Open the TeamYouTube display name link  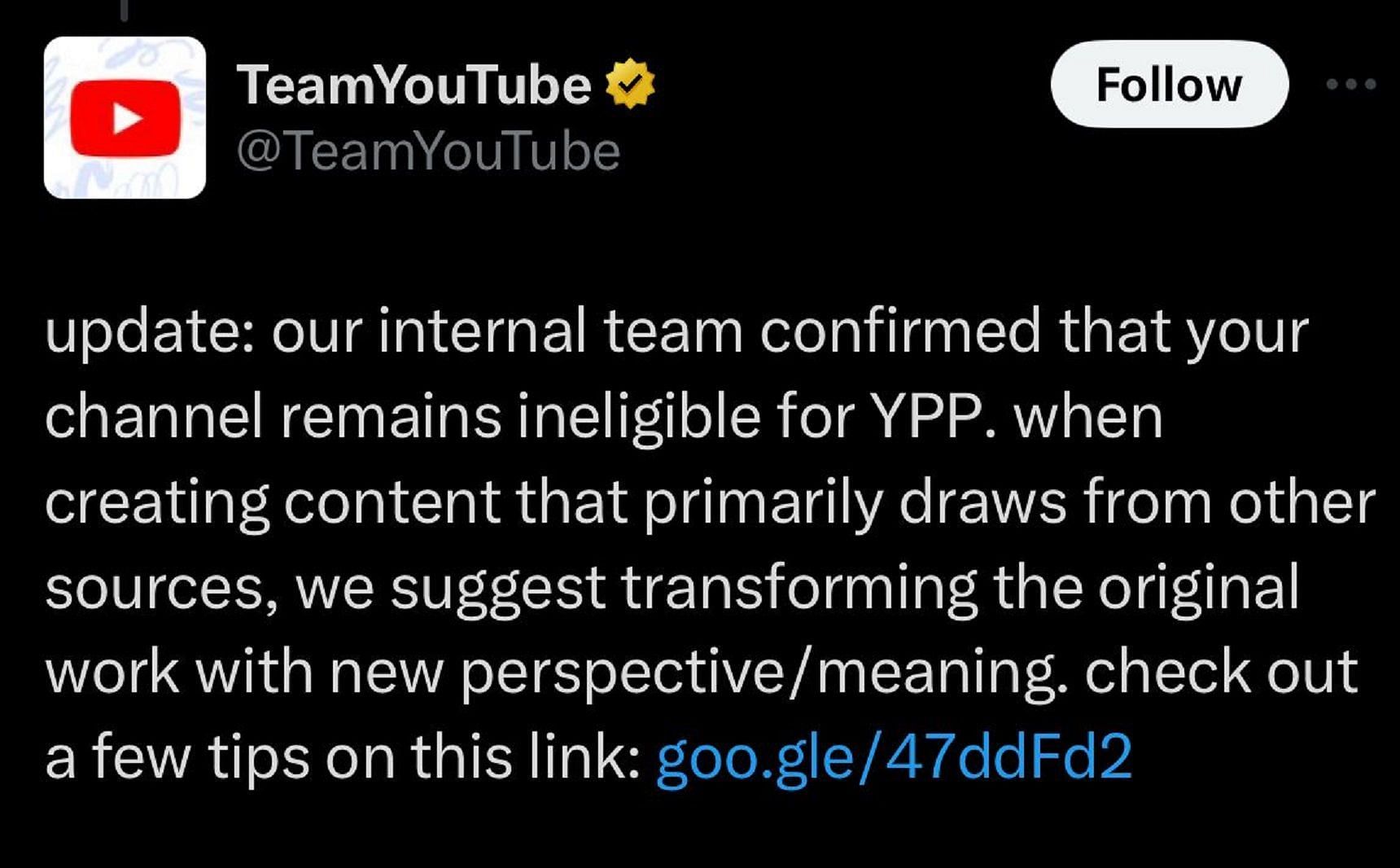(413, 85)
